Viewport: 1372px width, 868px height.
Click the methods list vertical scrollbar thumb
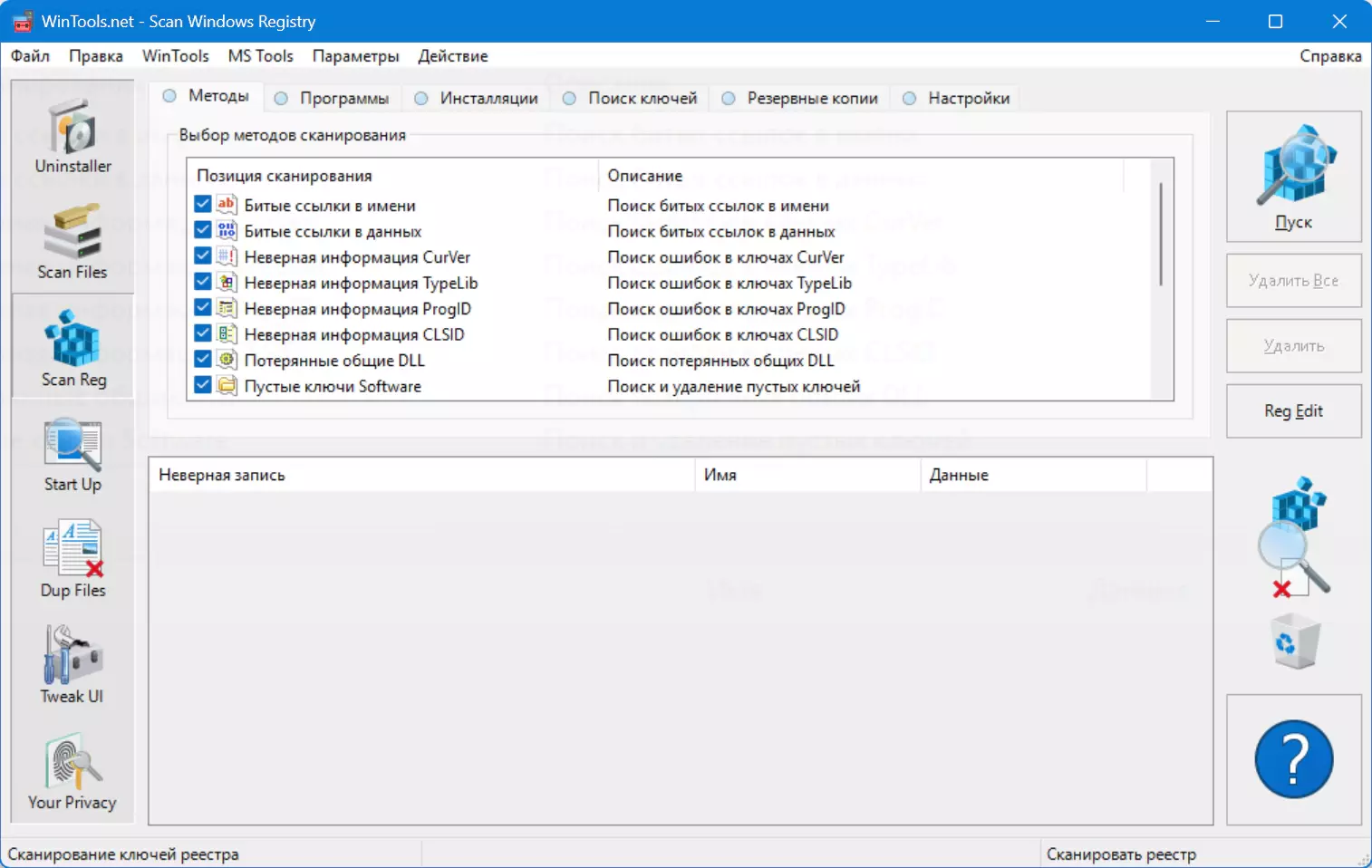[1161, 234]
